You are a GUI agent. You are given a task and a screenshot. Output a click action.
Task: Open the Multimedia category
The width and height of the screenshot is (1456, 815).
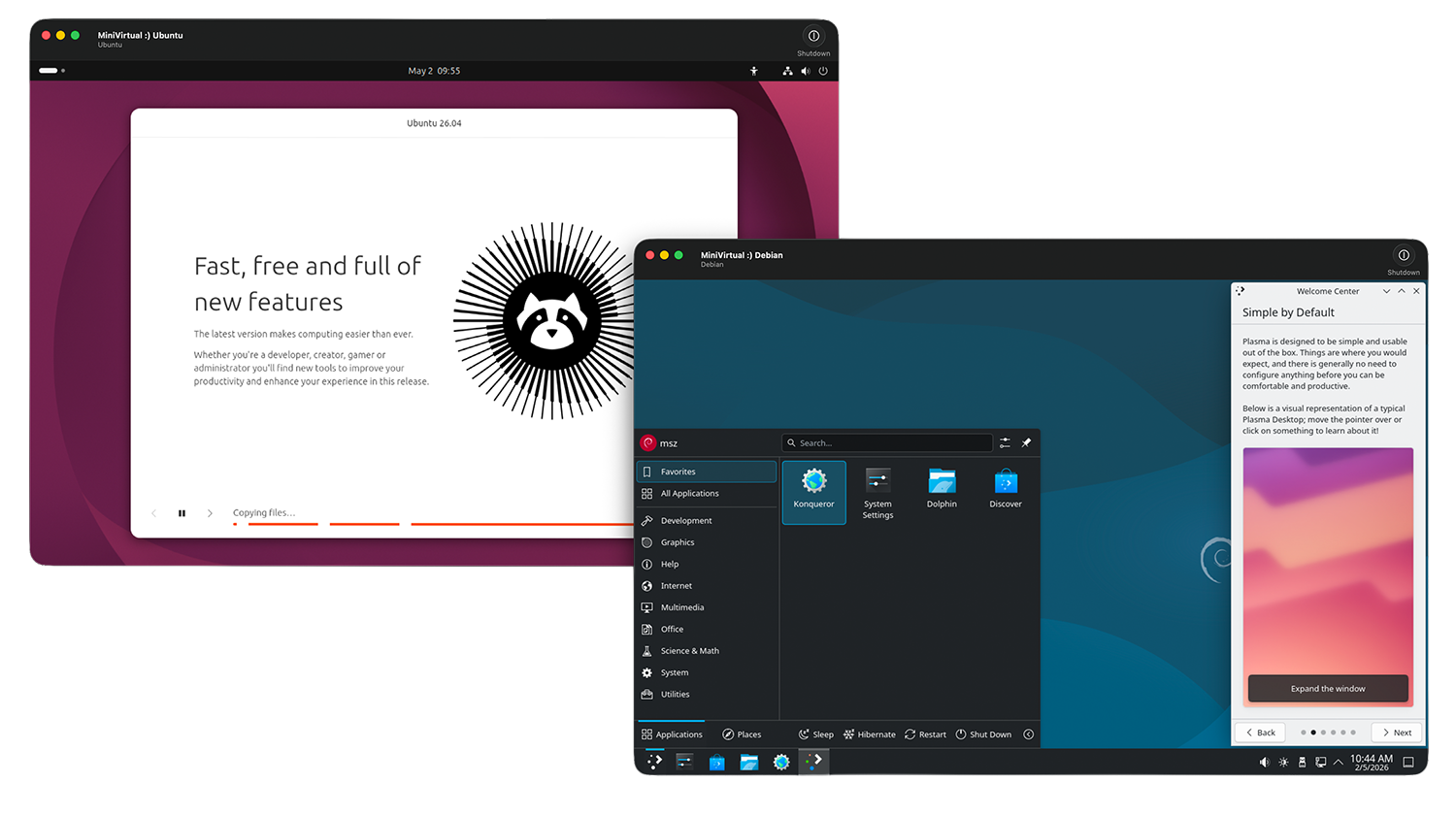click(707, 607)
